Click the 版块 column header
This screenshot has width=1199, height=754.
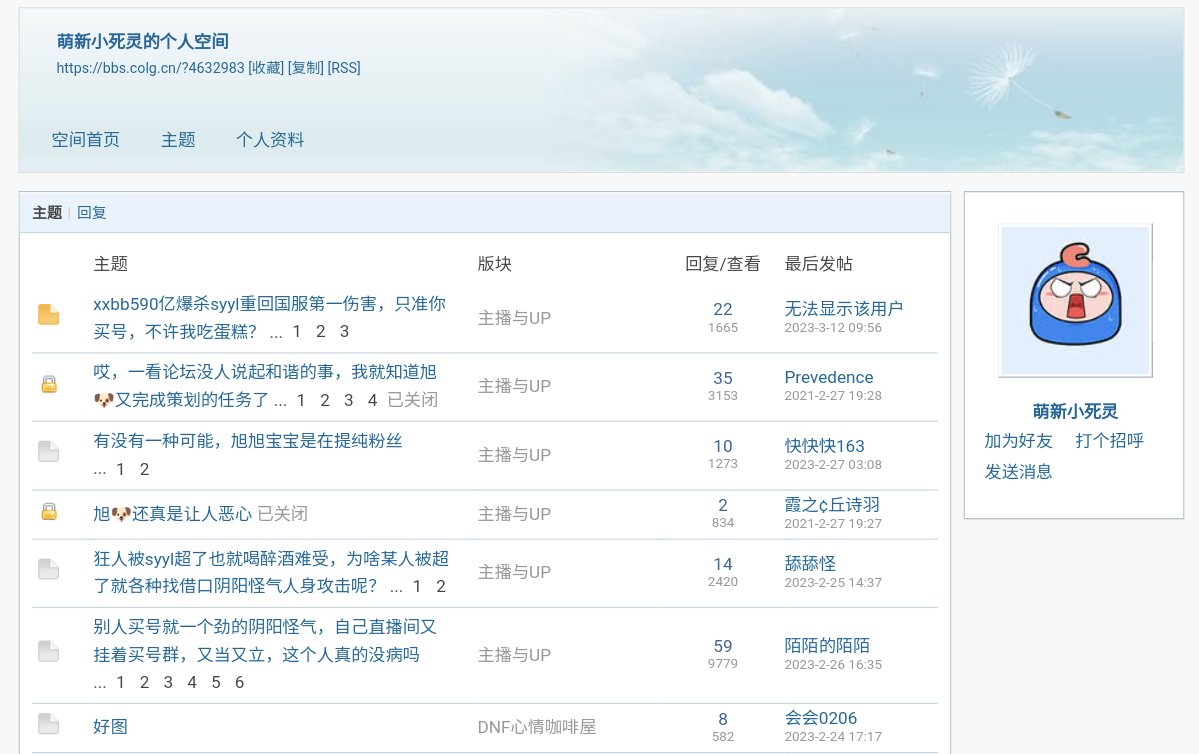coord(495,264)
